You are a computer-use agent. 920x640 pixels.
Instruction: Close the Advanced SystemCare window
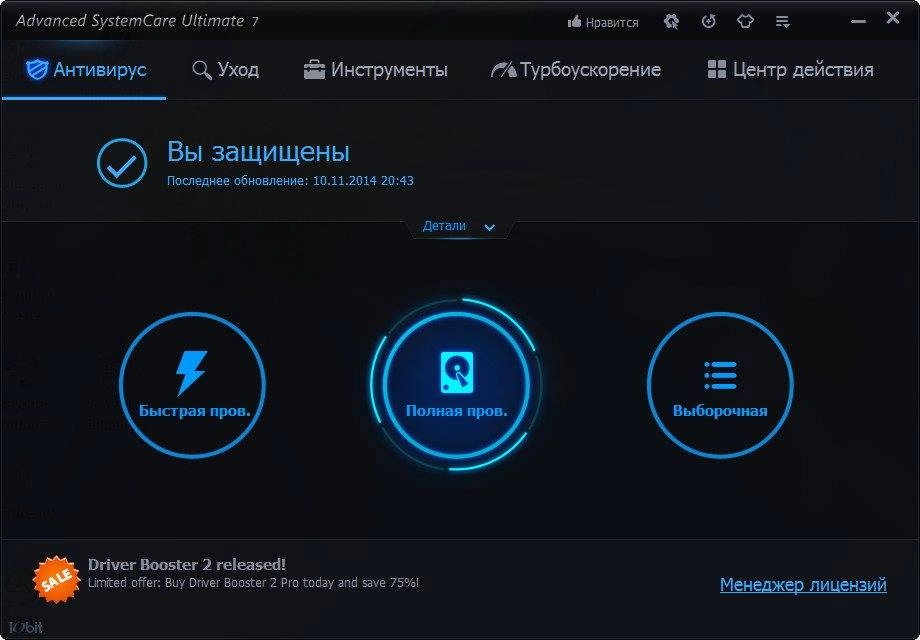click(893, 18)
